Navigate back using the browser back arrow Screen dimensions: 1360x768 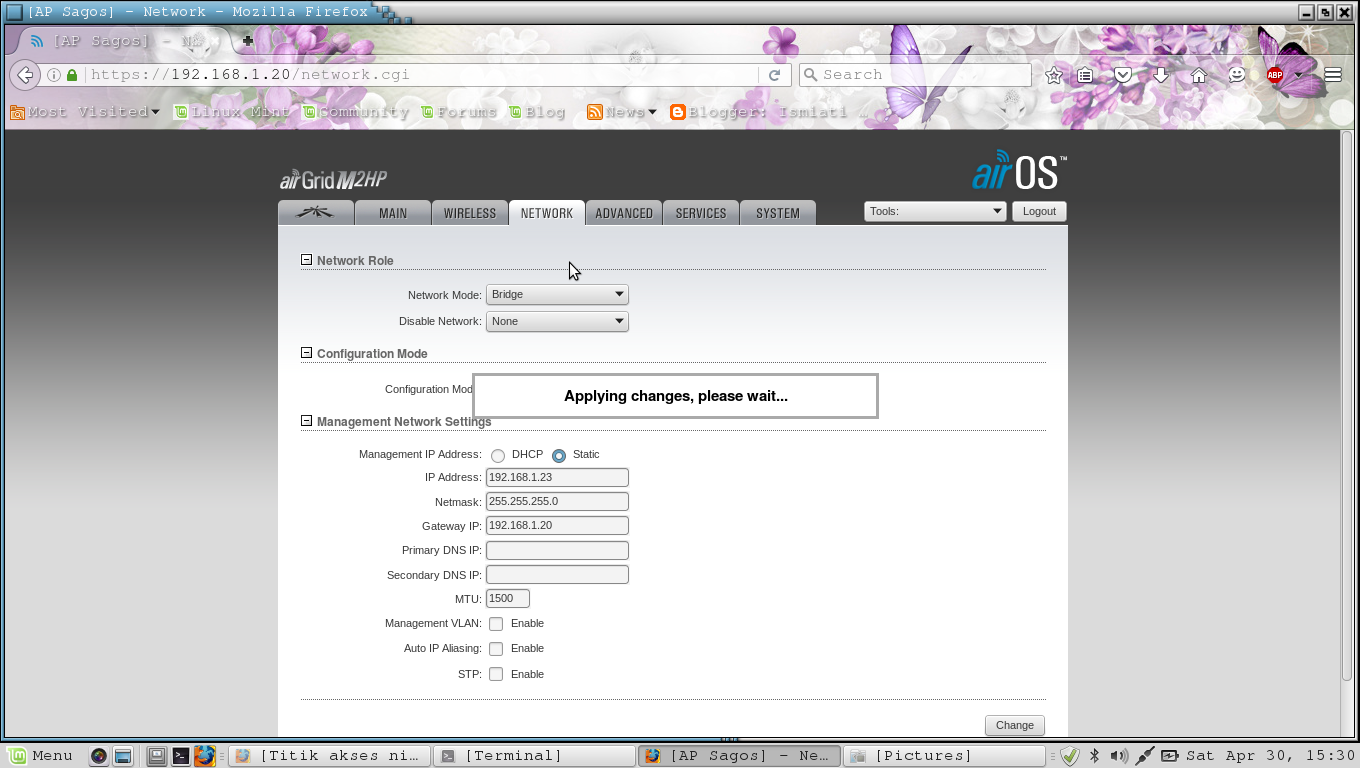click(x=24, y=75)
